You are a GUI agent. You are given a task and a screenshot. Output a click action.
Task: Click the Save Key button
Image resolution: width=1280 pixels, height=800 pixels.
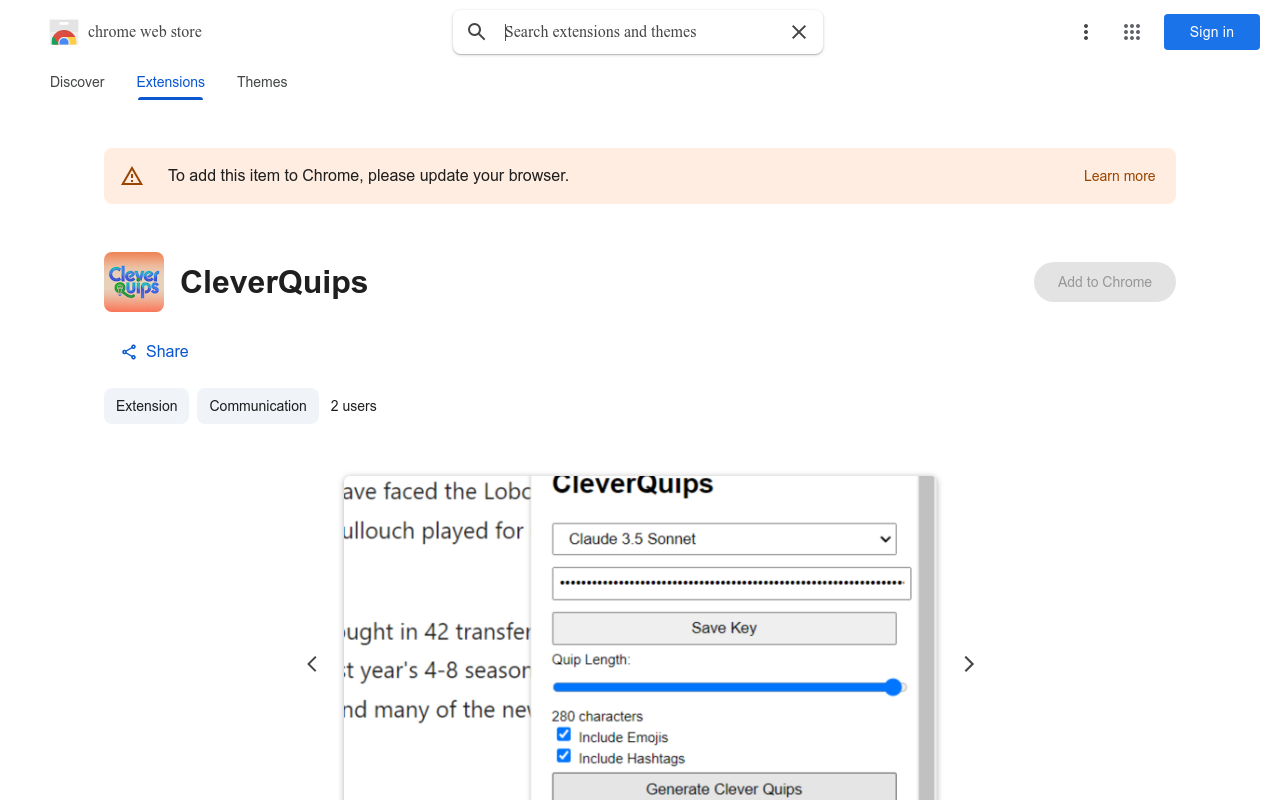(x=724, y=628)
